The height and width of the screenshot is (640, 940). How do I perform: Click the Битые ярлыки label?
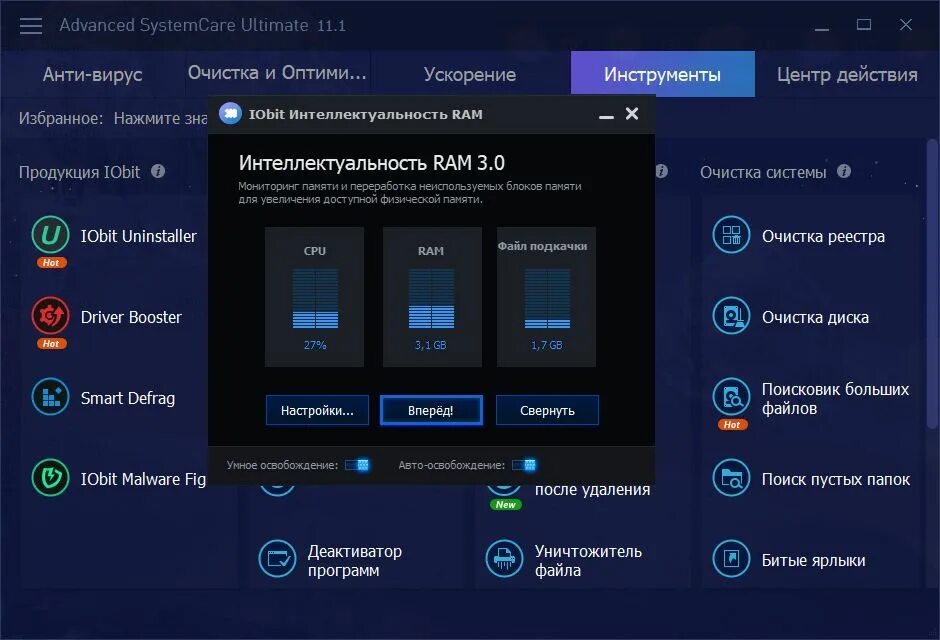click(814, 560)
